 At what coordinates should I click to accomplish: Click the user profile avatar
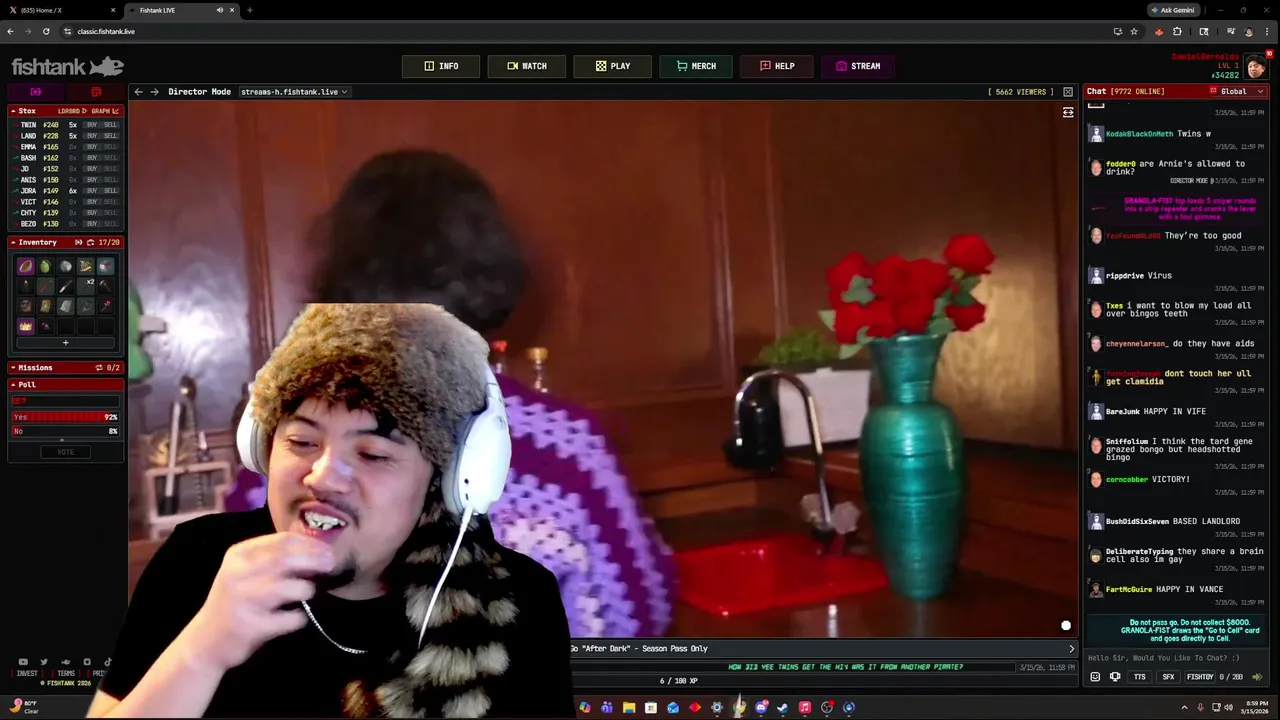tap(1256, 68)
